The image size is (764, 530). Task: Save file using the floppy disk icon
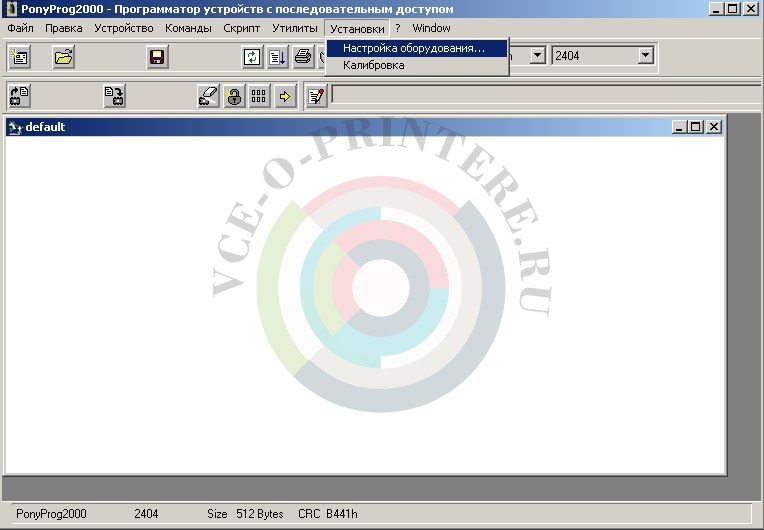coord(157,58)
